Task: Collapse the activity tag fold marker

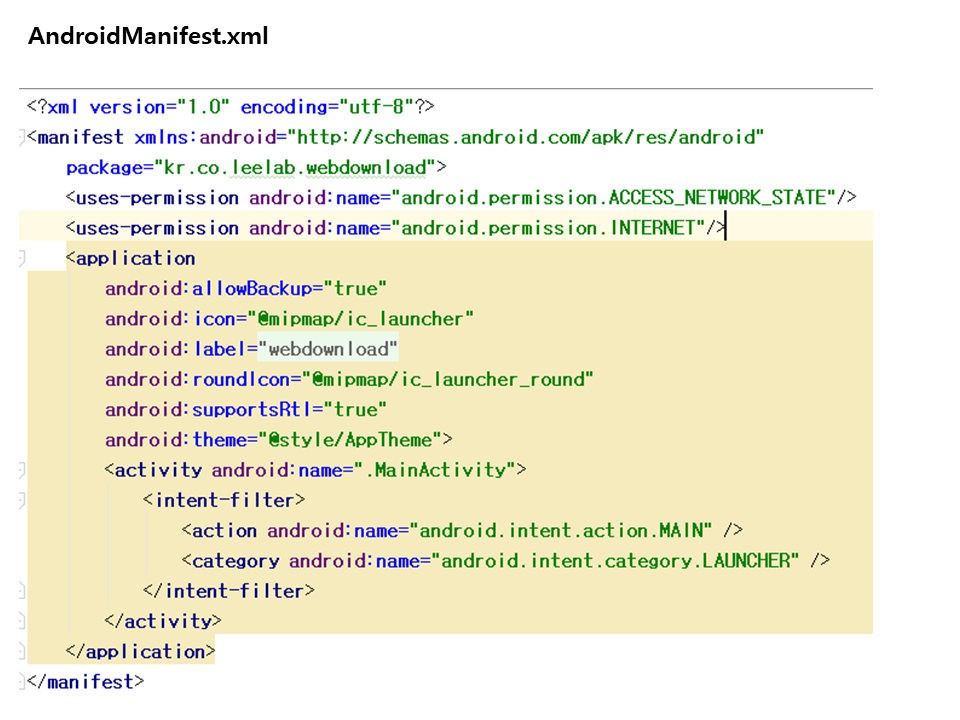Action: pyautogui.click(x=23, y=470)
